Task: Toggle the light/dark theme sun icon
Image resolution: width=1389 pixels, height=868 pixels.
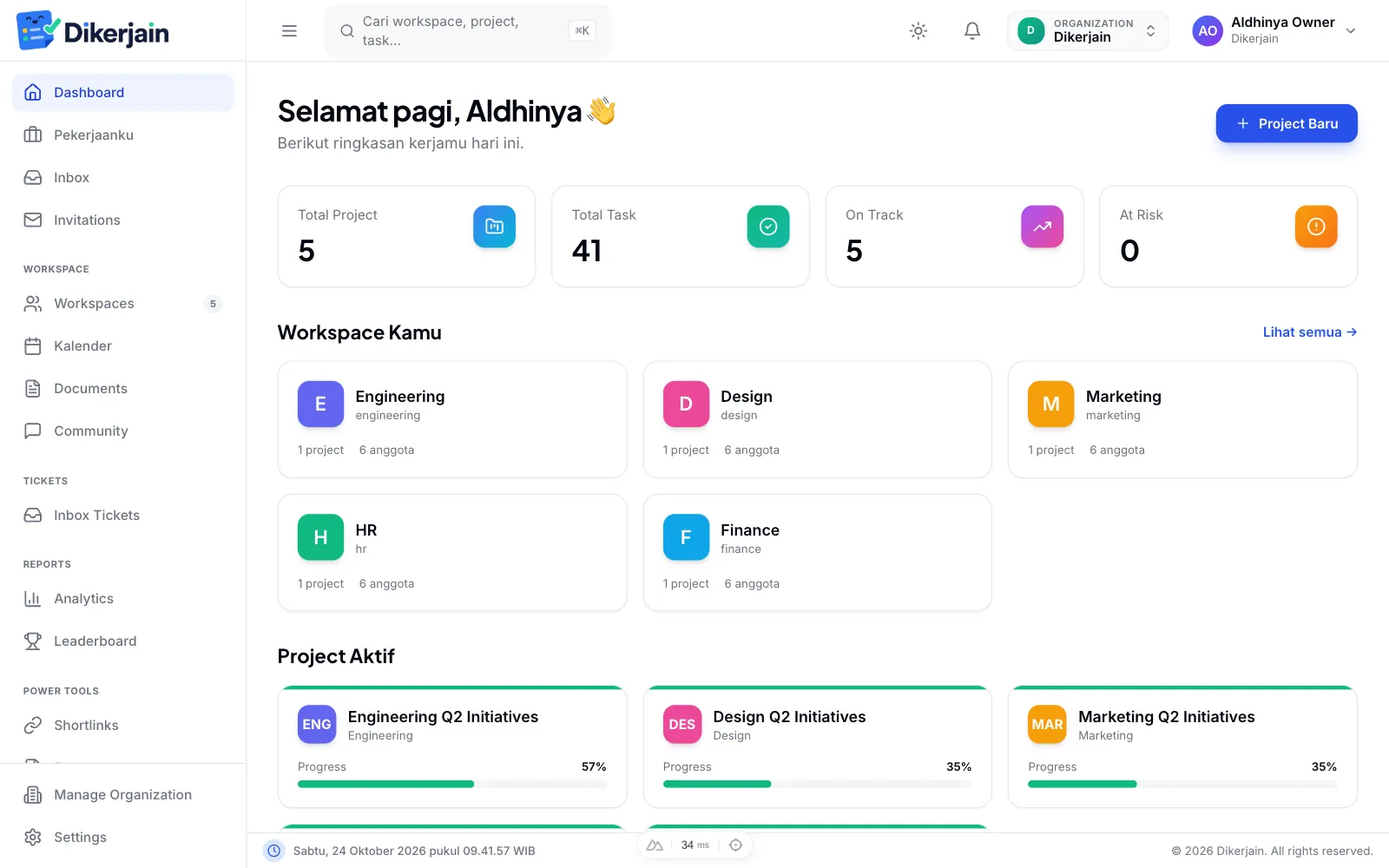Action: 918,31
